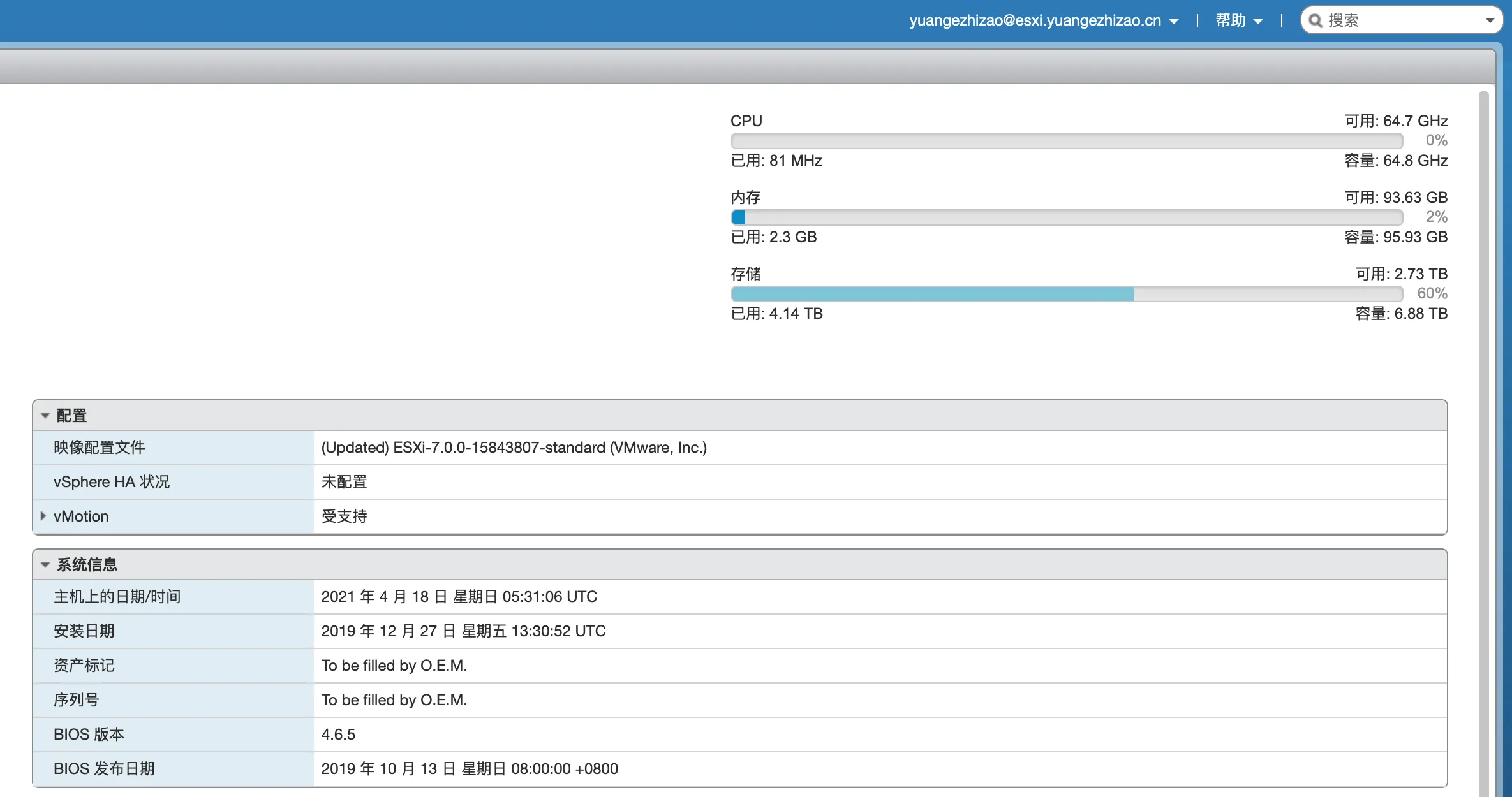Open the 帮助 help menu
Image resolution: width=1512 pixels, height=797 pixels.
(x=1238, y=20)
